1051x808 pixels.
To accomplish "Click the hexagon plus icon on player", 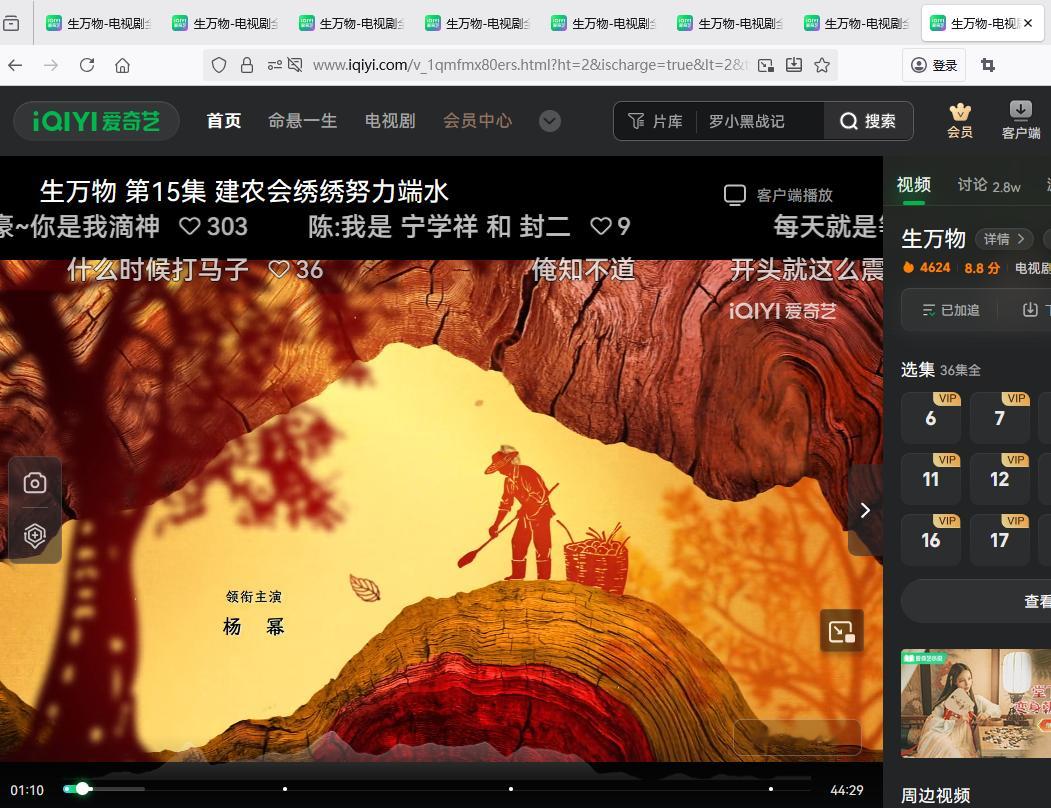I will click(35, 535).
